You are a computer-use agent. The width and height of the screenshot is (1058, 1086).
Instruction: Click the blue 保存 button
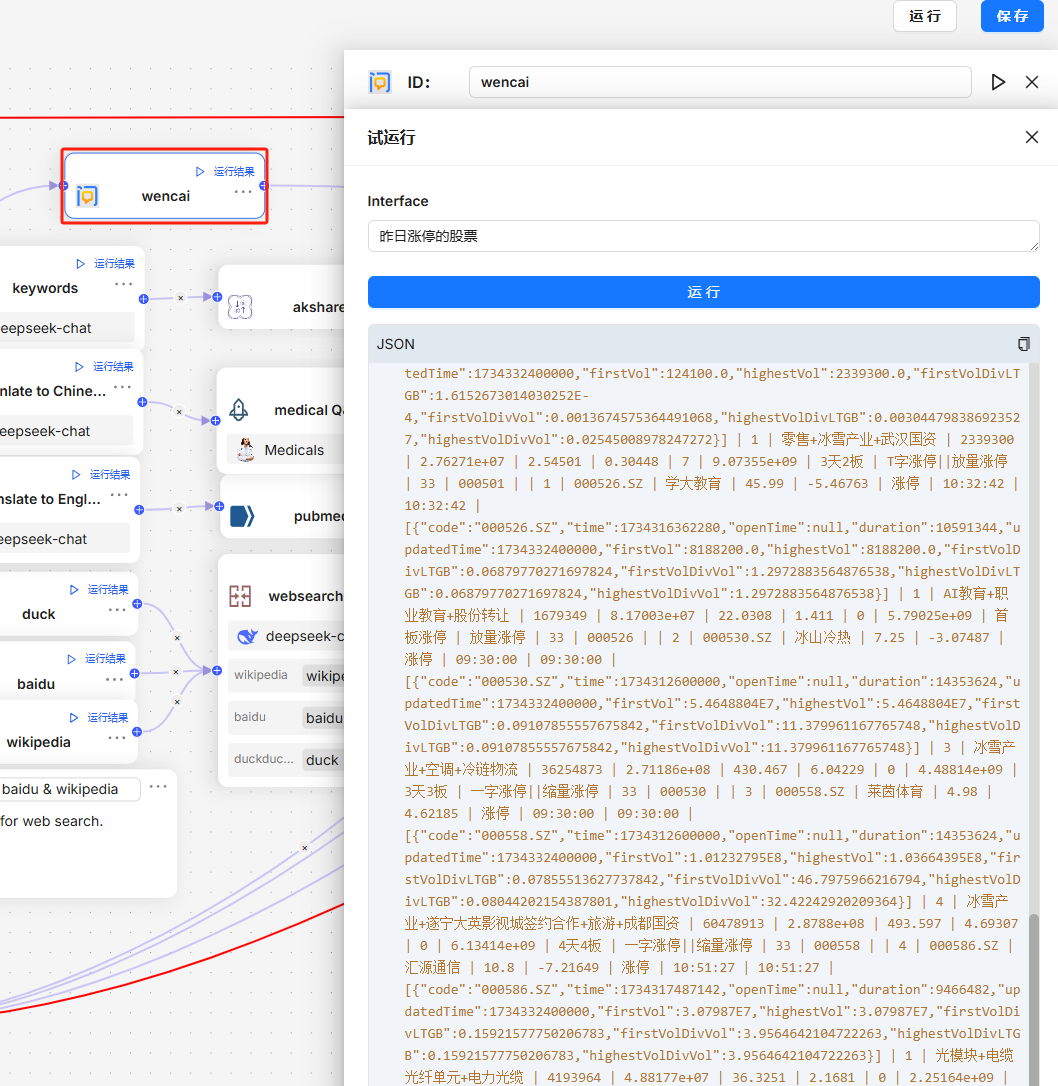[1012, 16]
